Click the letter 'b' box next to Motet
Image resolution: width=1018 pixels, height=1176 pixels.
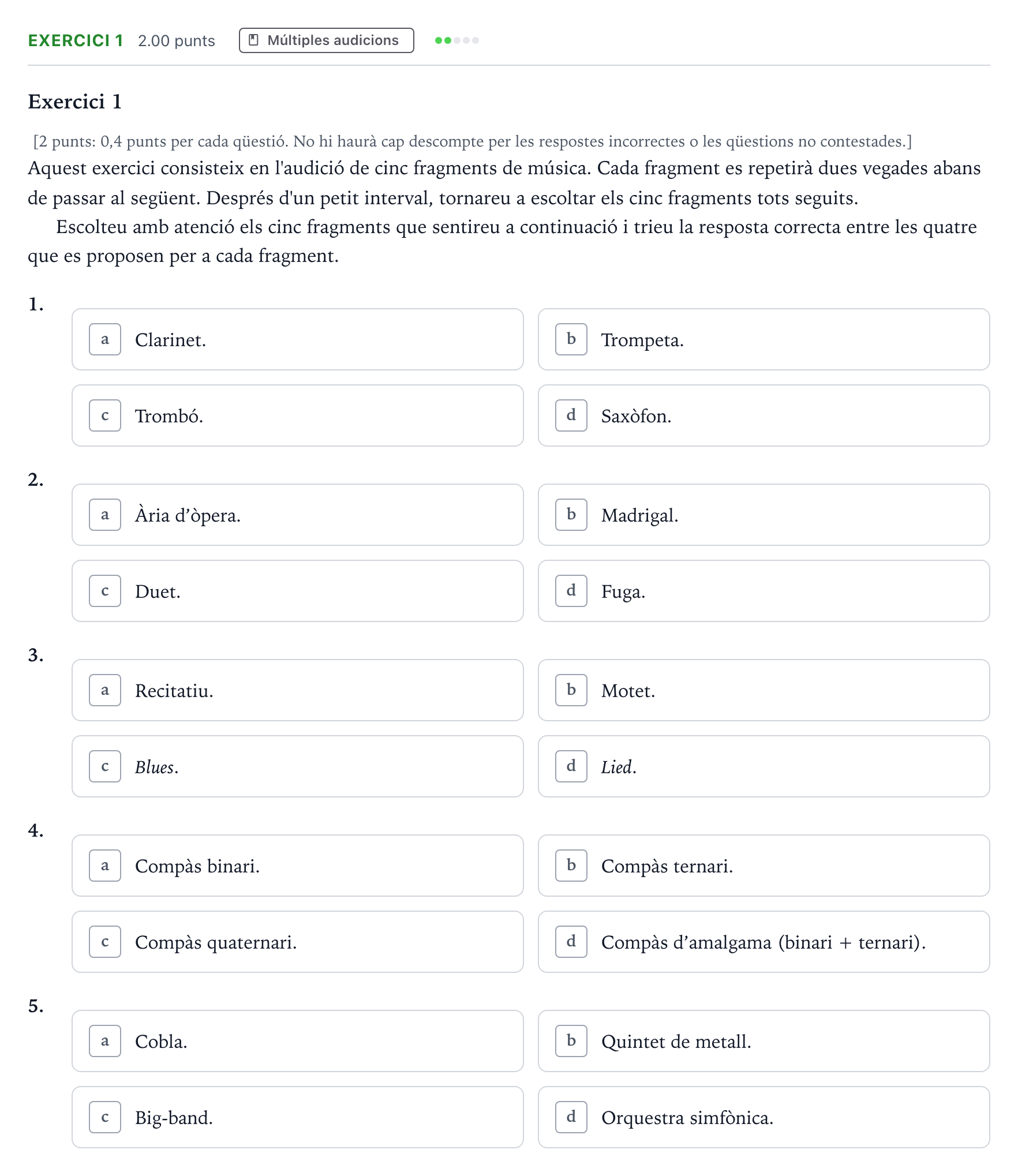pyautogui.click(x=571, y=690)
